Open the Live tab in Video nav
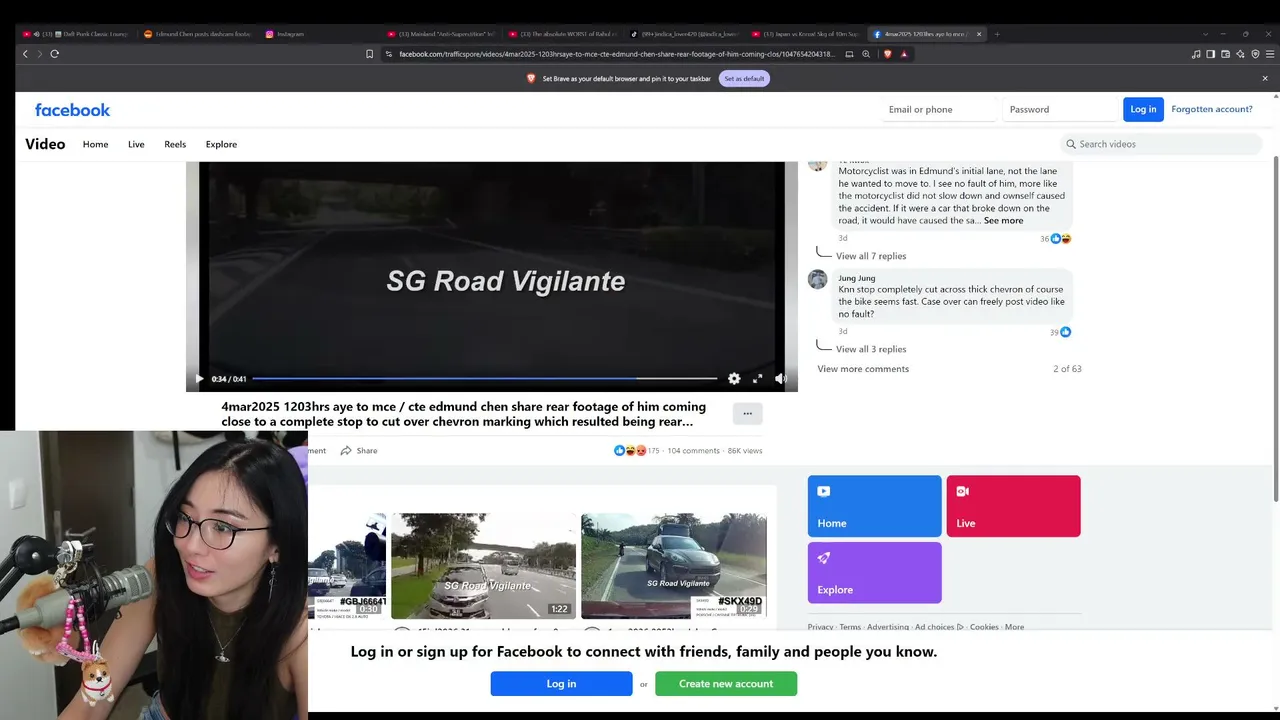This screenshot has height=720, width=1280. [x=136, y=144]
